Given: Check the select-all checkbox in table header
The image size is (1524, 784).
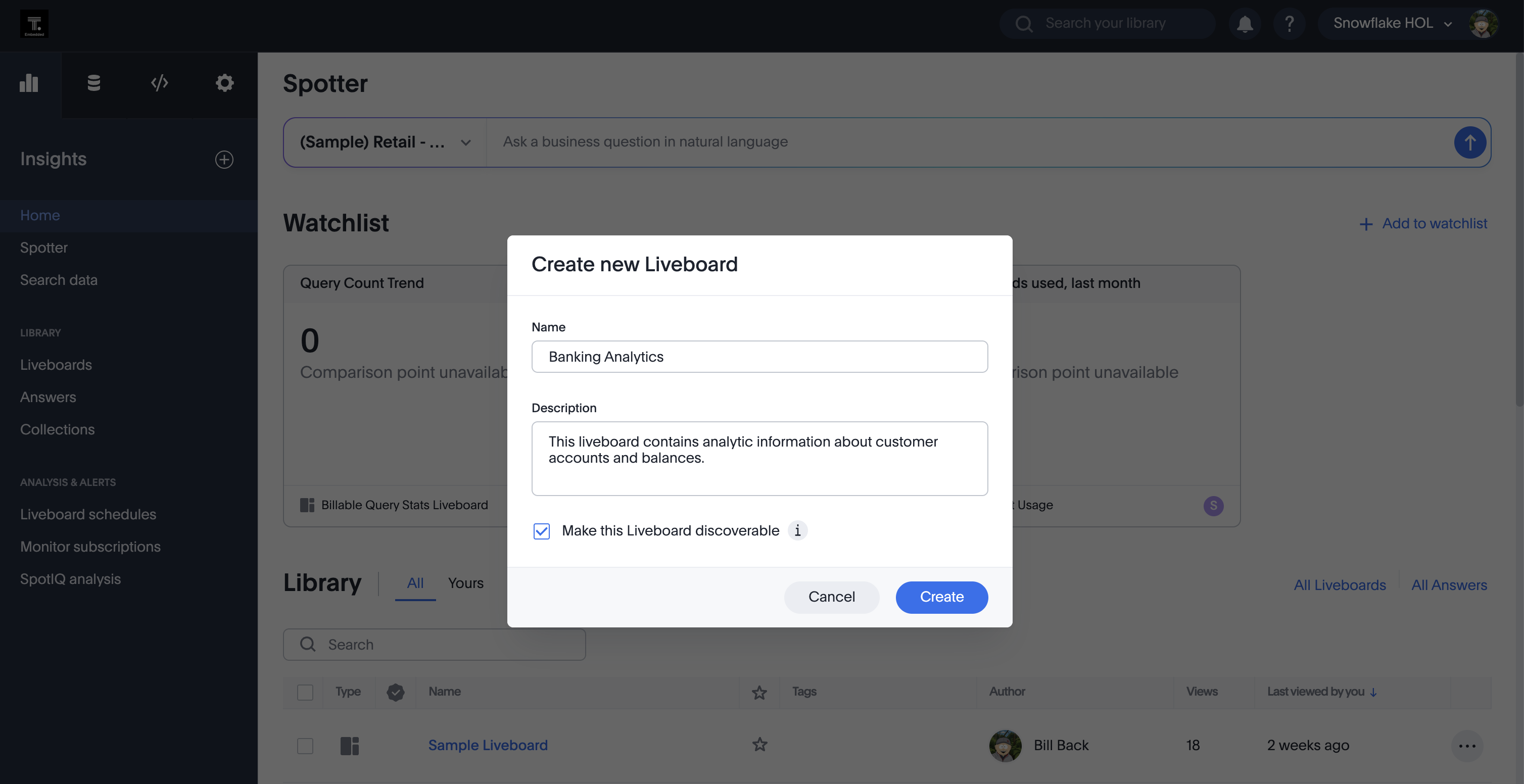Looking at the screenshot, I should coord(305,693).
